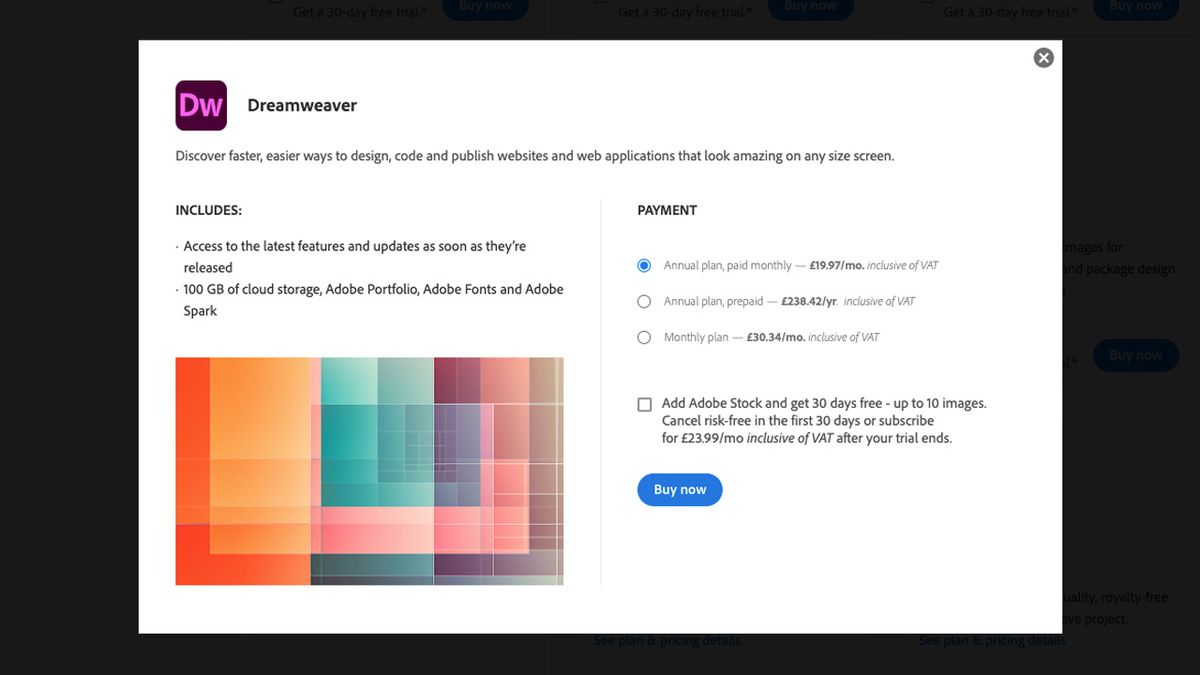Enable the "Add Adobe Stock" checkbox
Viewport: 1200px width, 675px height.
coord(644,404)
